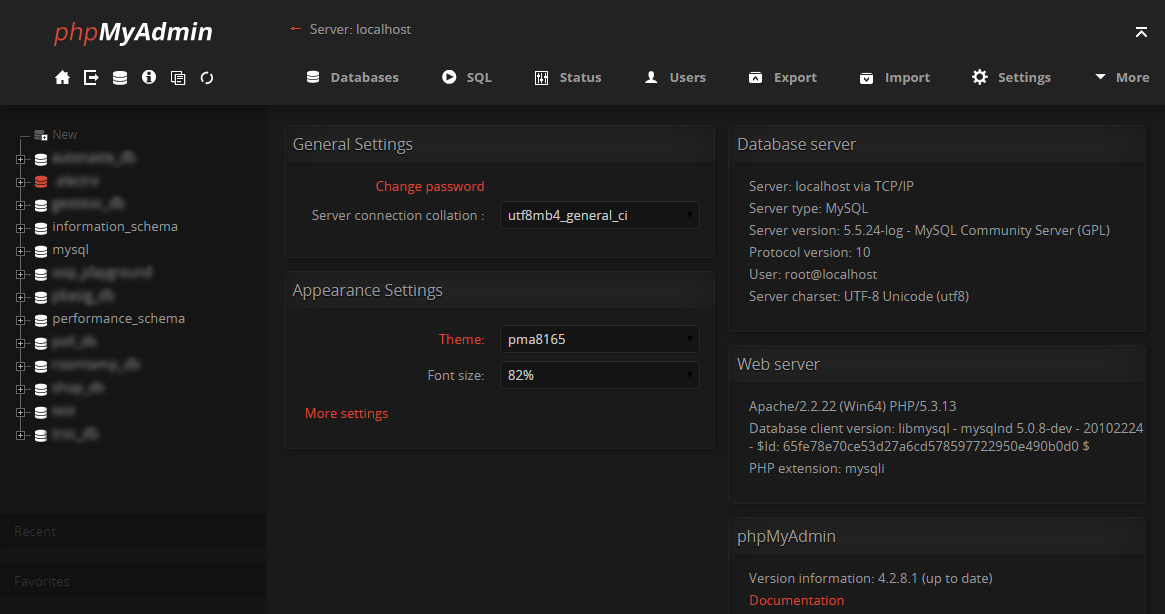Click the phpMyAdmin version panel header
This screenshot has height=614, width=1165.
pyautogui.click(x=937, y=536)
